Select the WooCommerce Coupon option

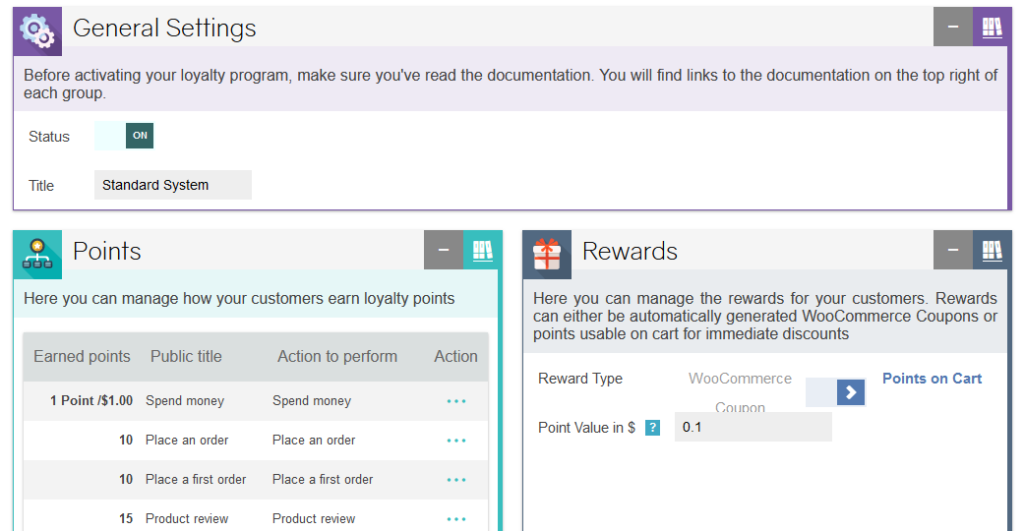[740, 393]
